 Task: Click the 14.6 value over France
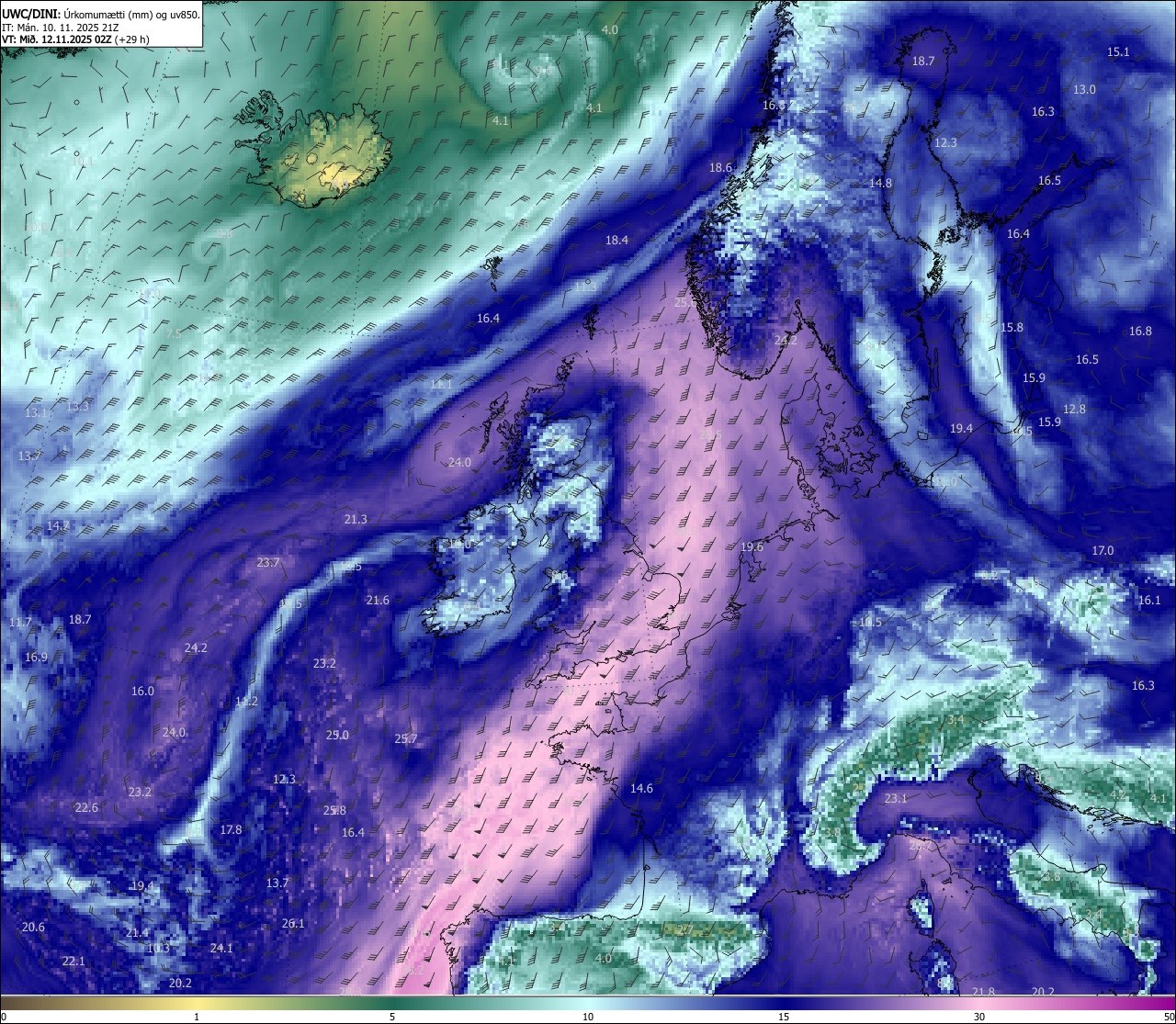coord(641,789)
